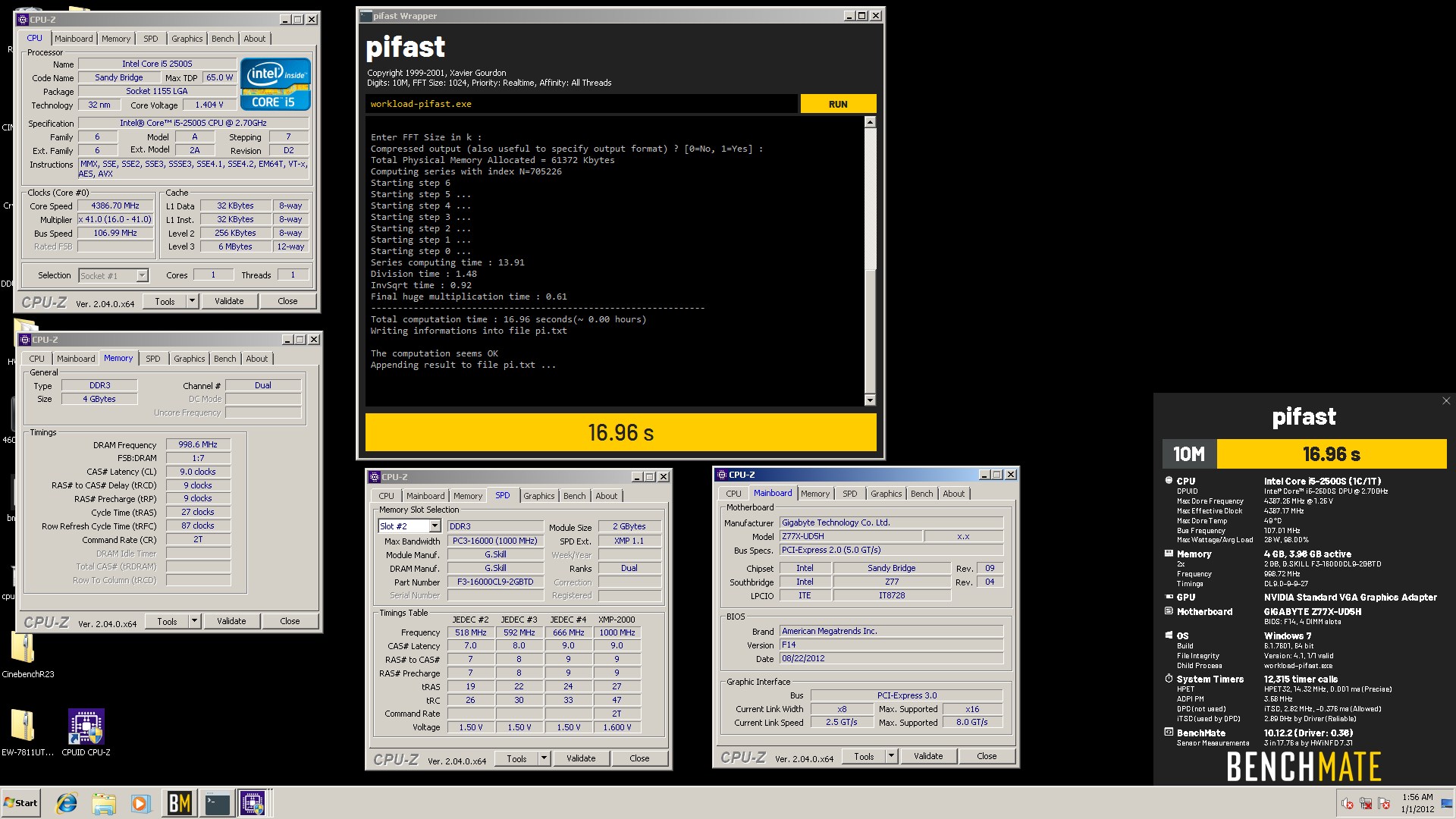Screen dimensions: 1456x819
Task: Click the workload-pifast.exe input field
Action: coord(582,104)
